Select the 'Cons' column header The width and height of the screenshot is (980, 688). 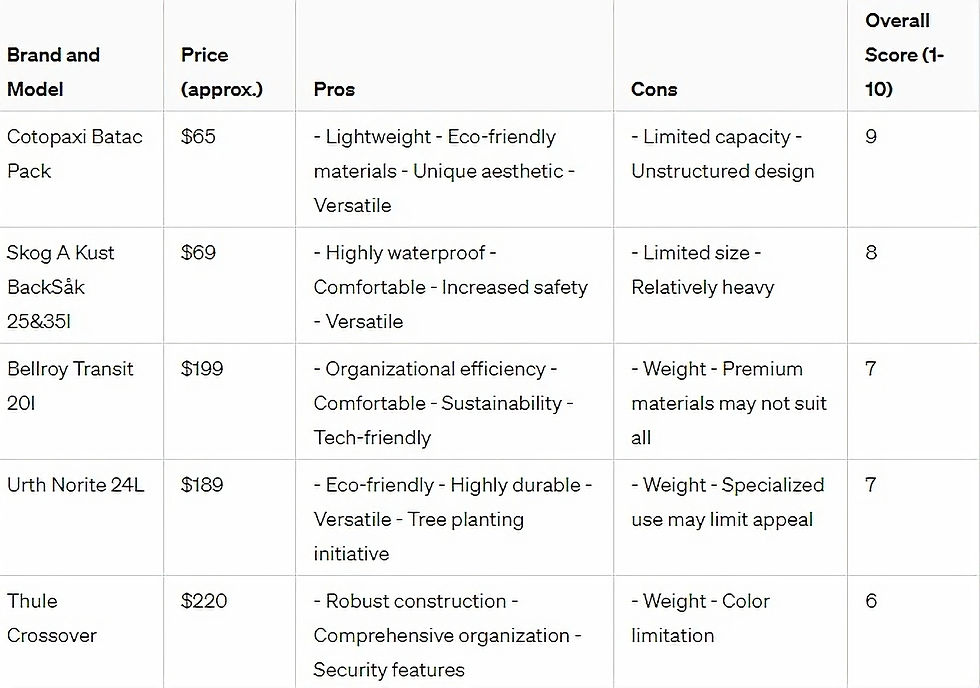click(x=654, y=89)
